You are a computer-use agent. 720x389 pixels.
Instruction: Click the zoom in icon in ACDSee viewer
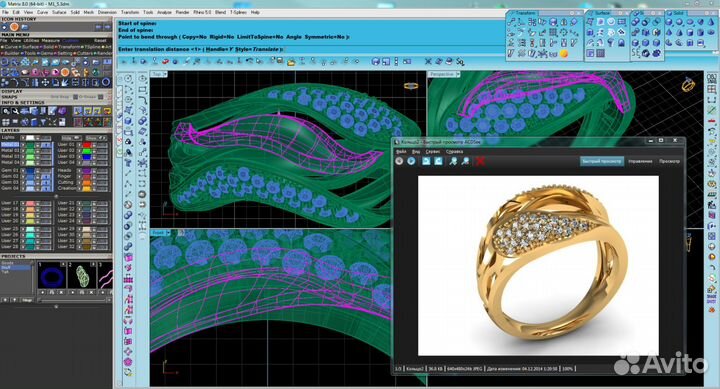453,161
